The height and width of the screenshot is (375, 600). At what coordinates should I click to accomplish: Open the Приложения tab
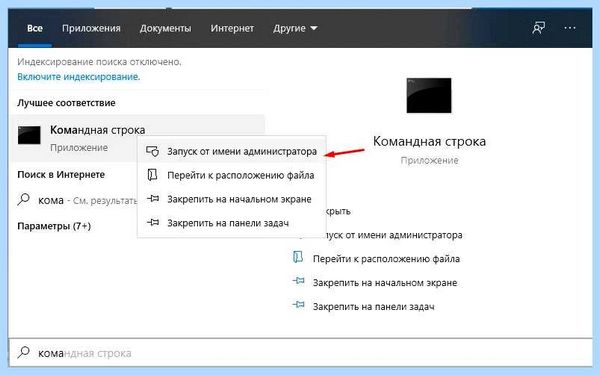91,28
